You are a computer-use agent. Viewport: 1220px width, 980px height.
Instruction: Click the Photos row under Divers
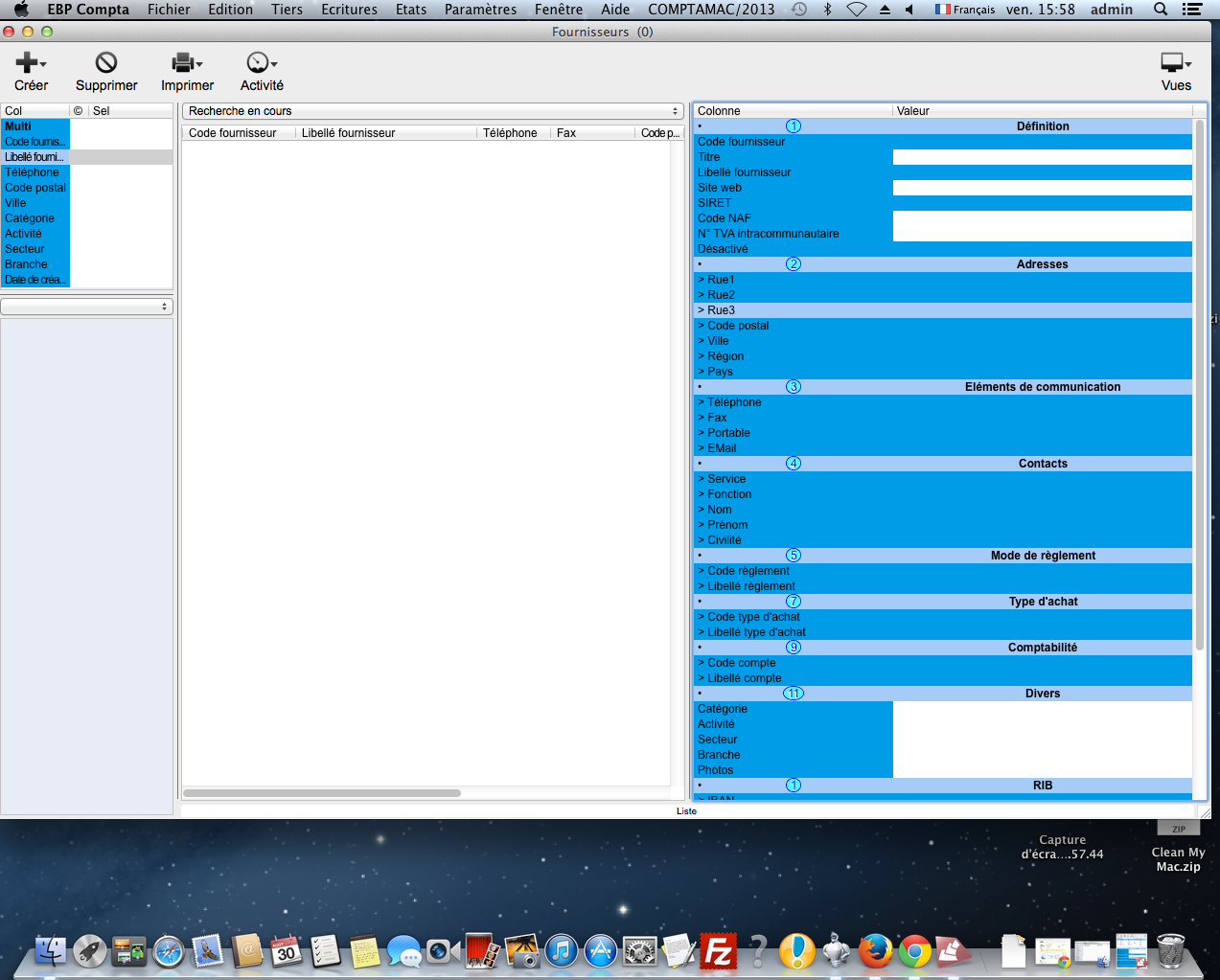click(x=943, y=770)
